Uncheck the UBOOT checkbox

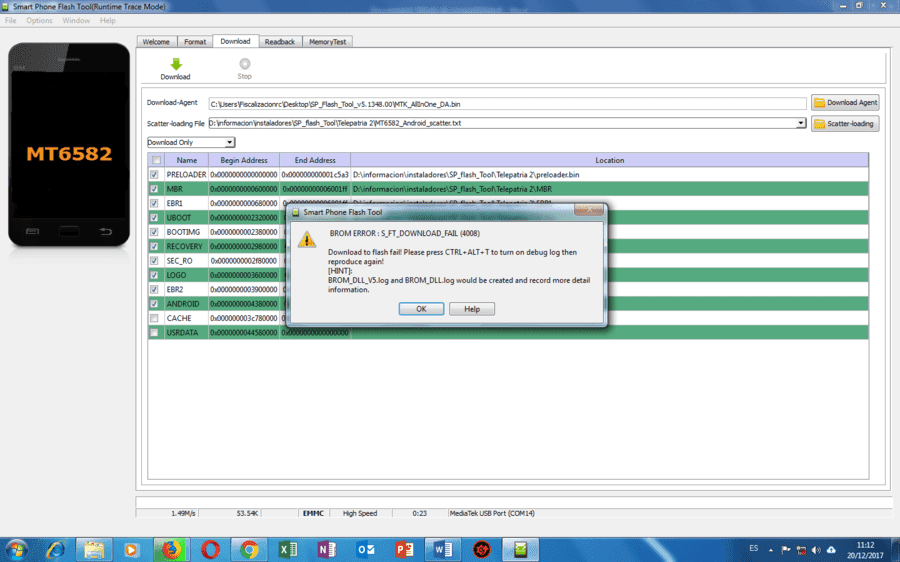pos(154,218)
